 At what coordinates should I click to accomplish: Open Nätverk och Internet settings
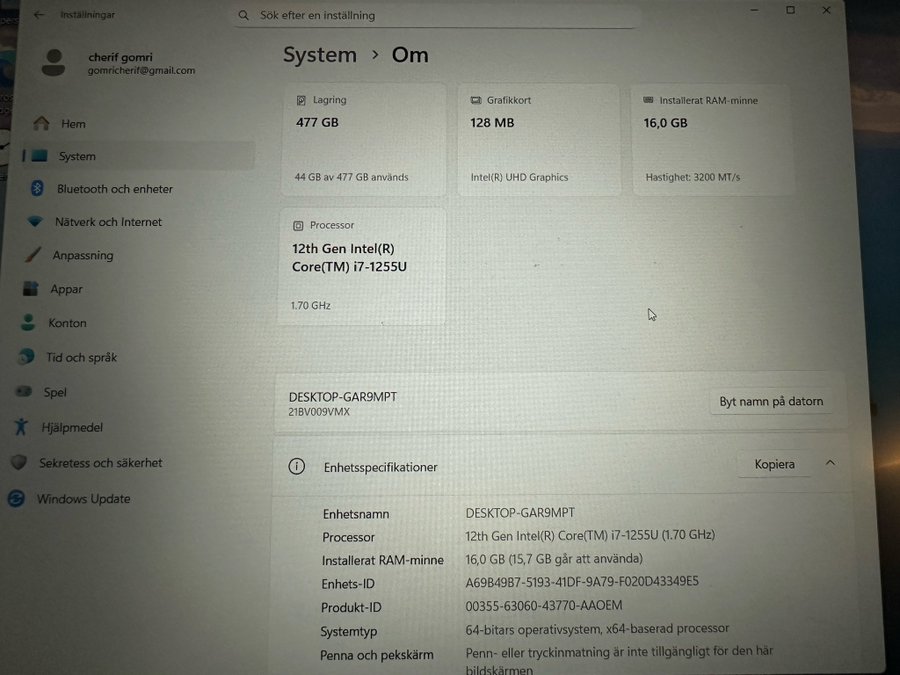(x=108, y=222)
